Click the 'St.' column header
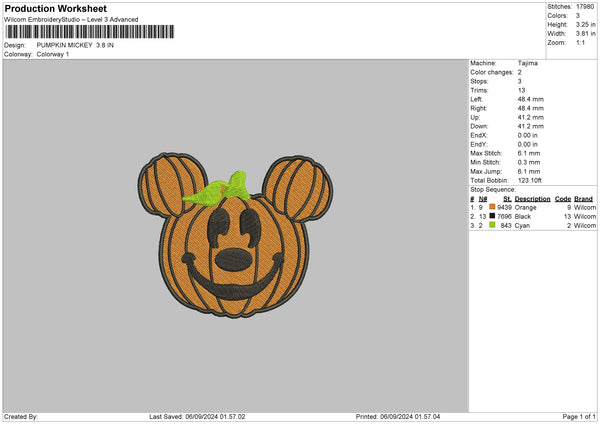Image resolution: width=600 pixels, height=424 pixels. coord(507,199)
